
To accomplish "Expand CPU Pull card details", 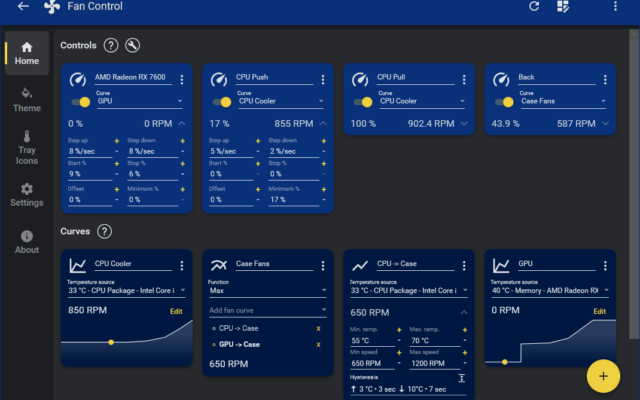I will pos(464,123).
